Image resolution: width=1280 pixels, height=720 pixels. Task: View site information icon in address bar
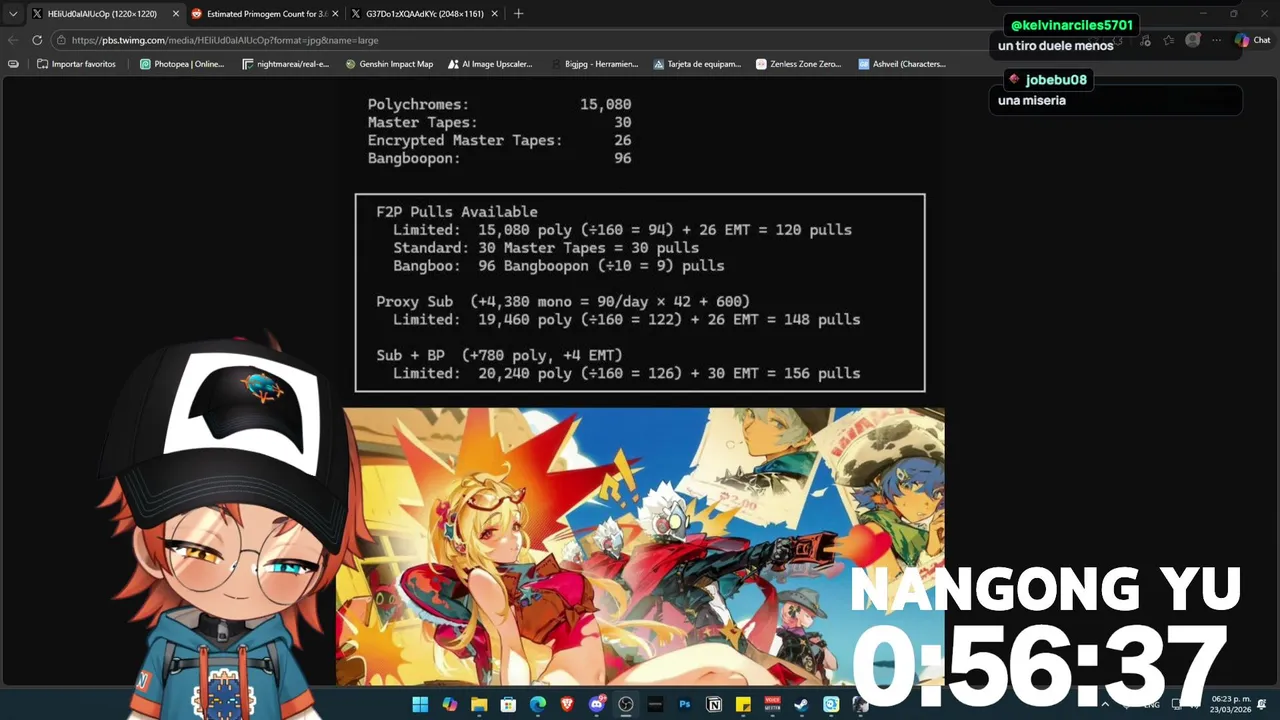[x=61, y=40]
